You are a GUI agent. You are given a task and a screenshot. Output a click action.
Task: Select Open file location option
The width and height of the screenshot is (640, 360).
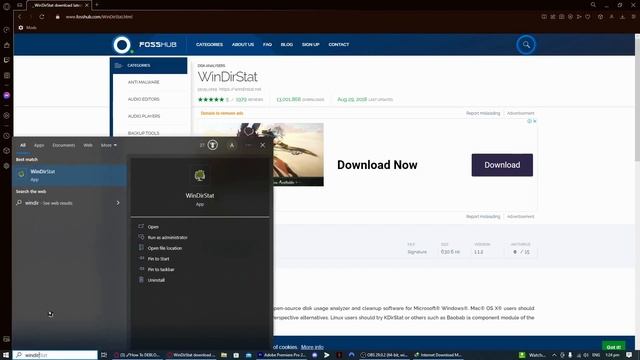click(x=164, y=248)
